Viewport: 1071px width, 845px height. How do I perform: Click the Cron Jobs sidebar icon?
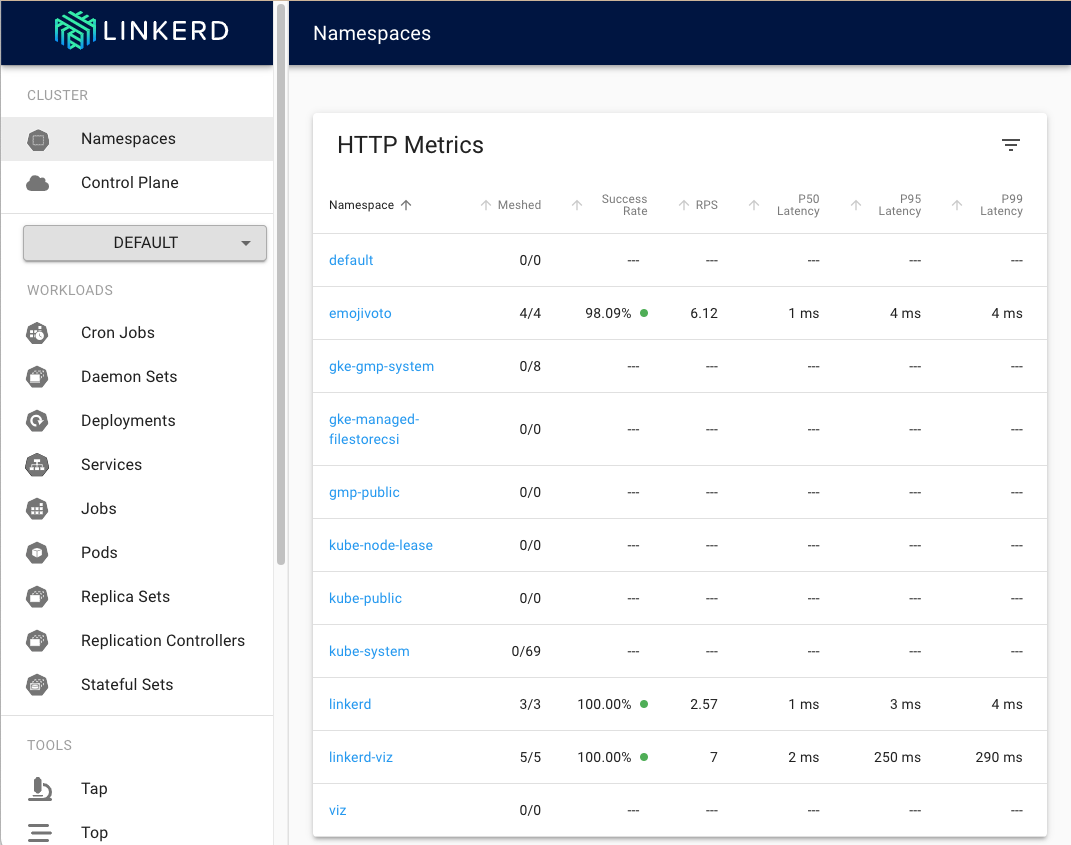[37, 333]
